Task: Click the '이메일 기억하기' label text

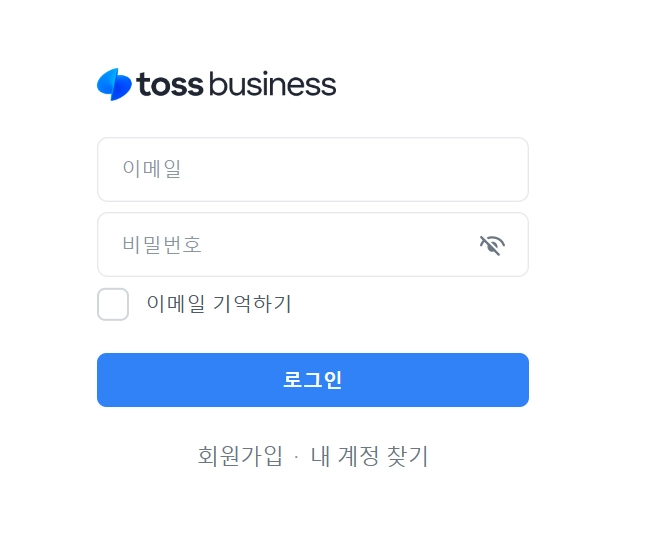Action: (x=219, y=304)
